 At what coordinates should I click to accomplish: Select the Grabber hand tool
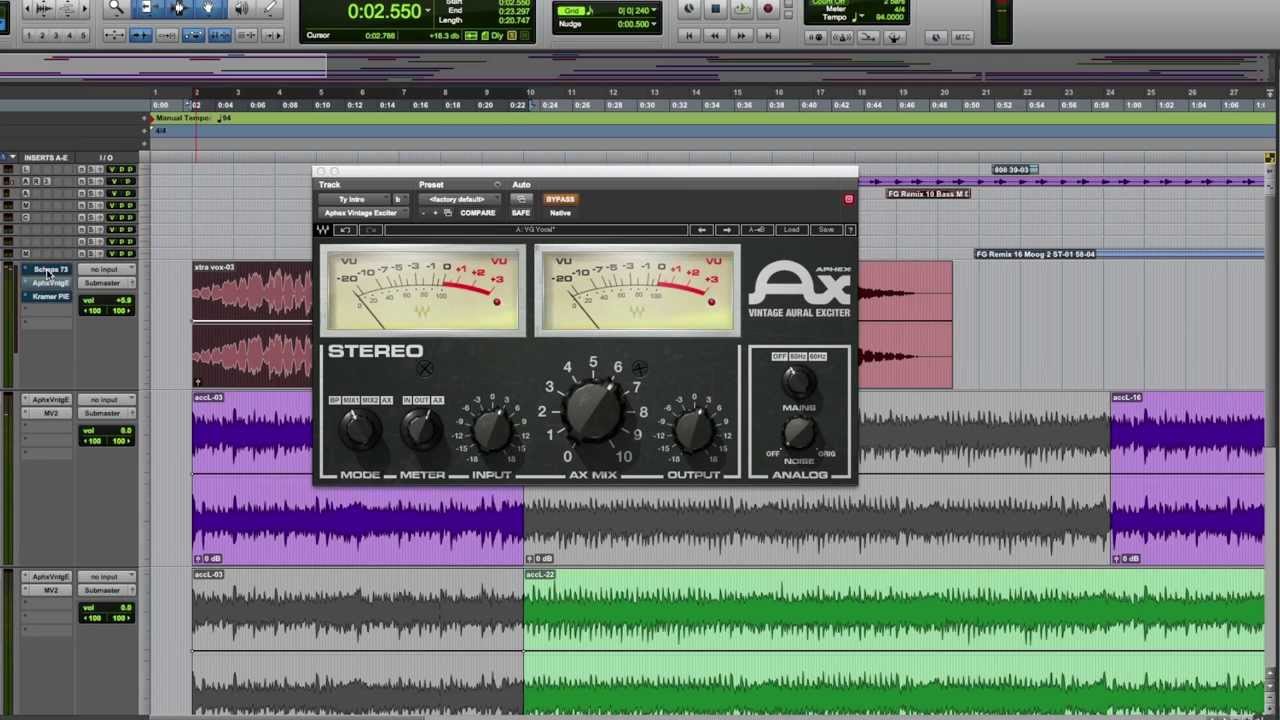(209, 8)
